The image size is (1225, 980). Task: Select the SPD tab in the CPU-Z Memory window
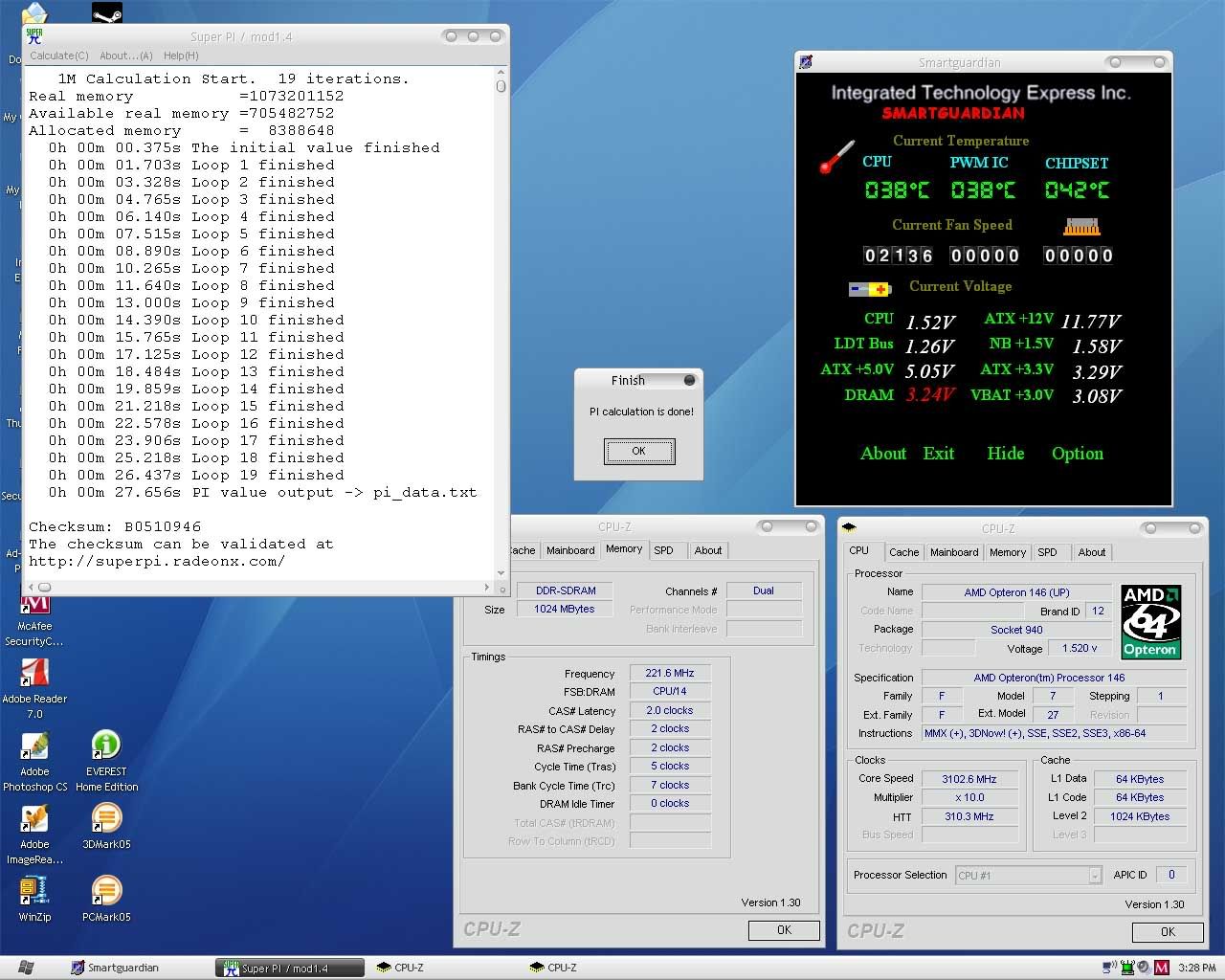click(x=663, y=550)
